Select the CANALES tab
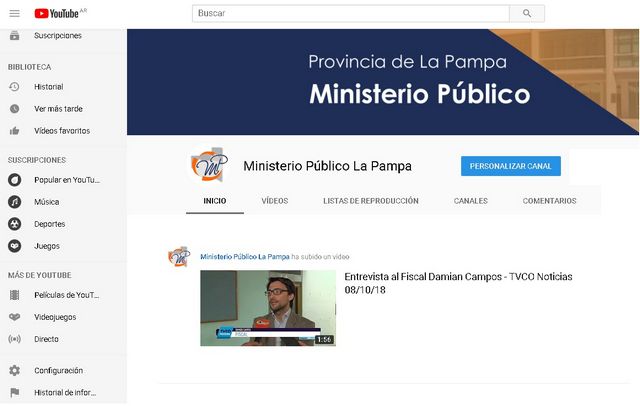Viewport: 640px width, 406px height. click(x=470, y=201)
